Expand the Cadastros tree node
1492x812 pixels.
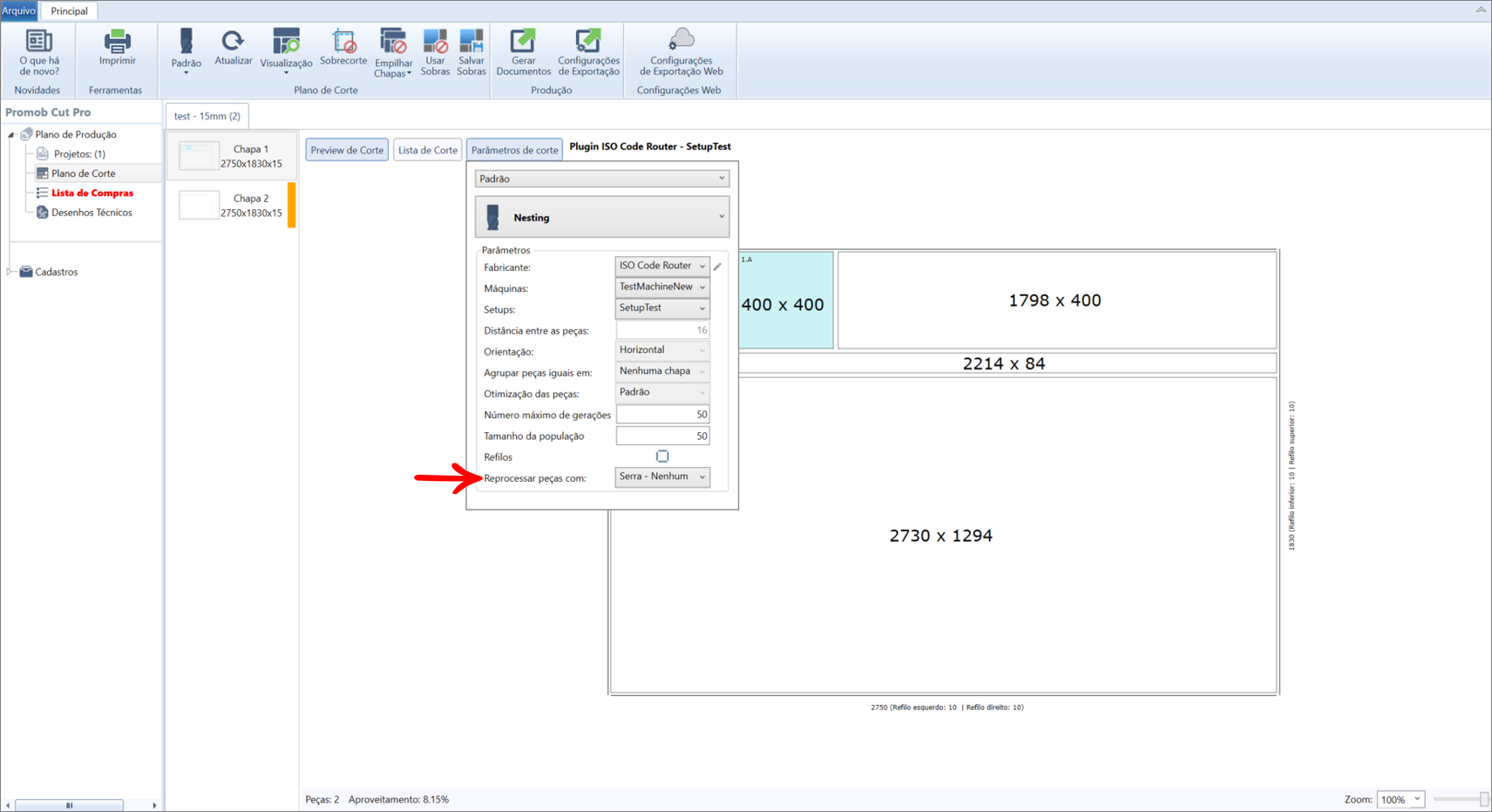click(x=10, y=272)
